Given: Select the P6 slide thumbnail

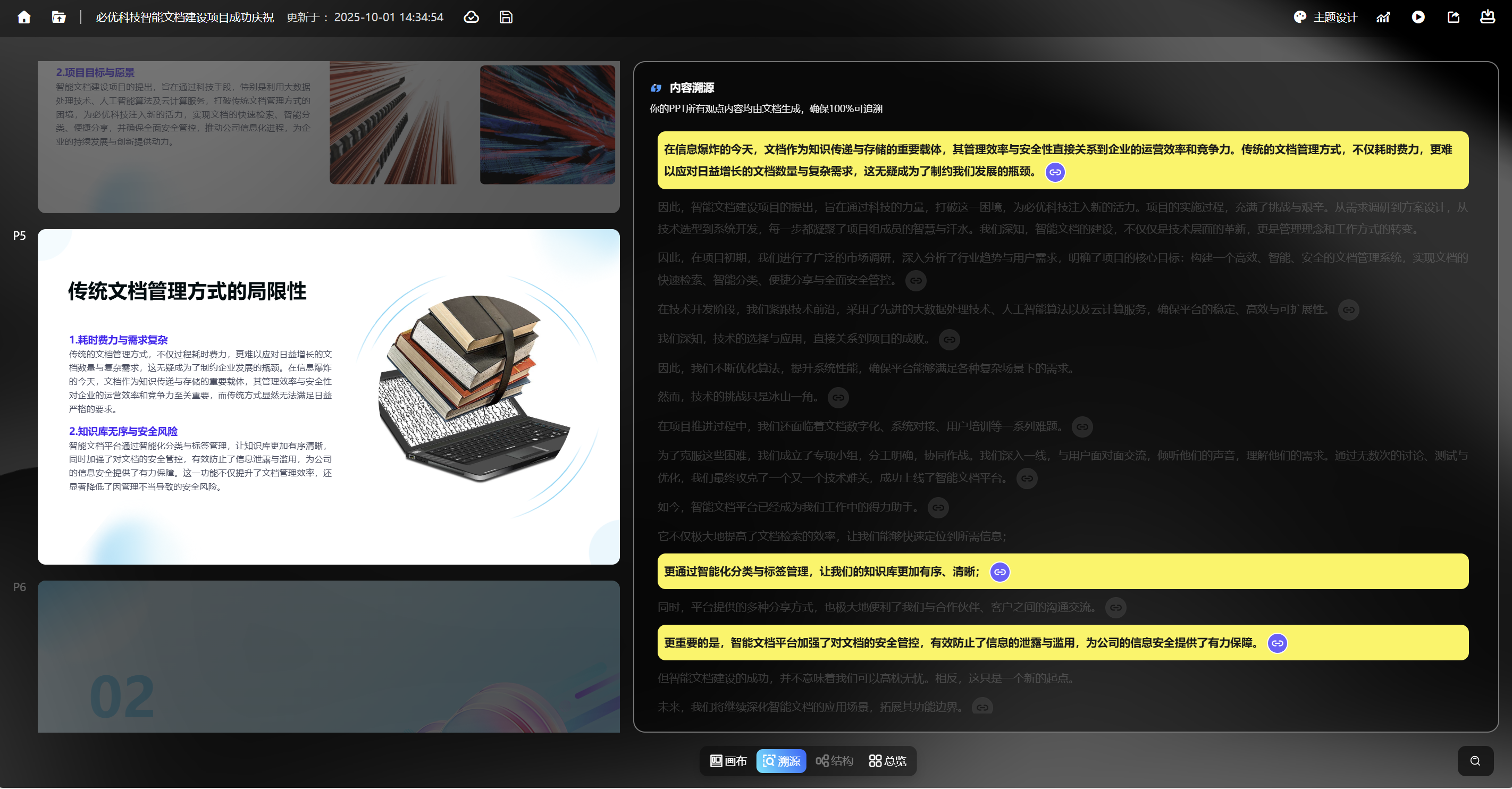Looking at the screenshot, I should click(328, 656).
